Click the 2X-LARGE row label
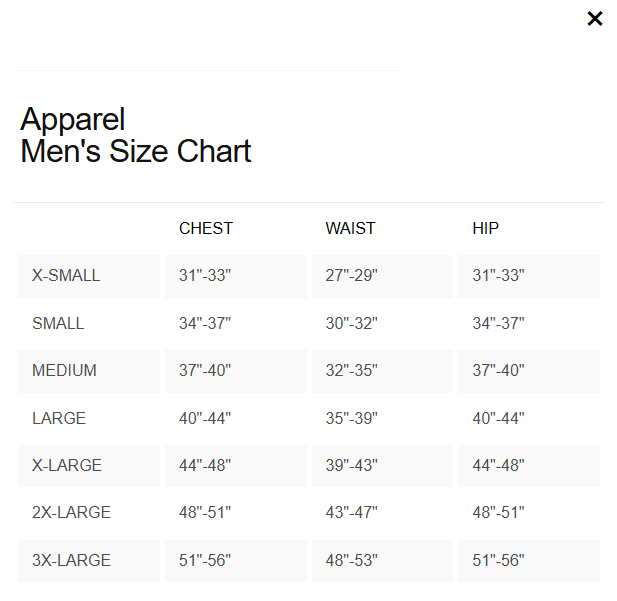The width and height of the screenshot is (617, 601). pyautogui.click(x=71, y=512)
